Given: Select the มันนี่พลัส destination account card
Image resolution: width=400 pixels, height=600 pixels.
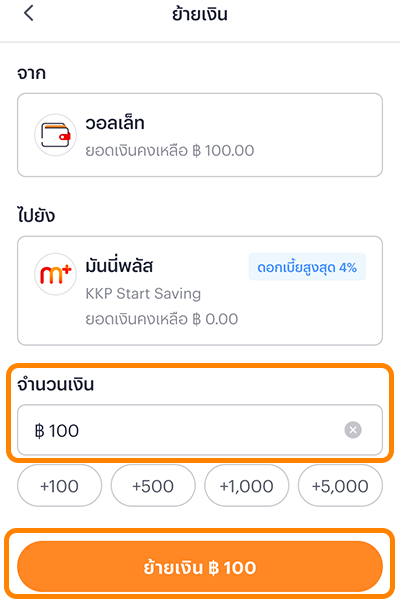Looking at the screenshot, I should coord(200,291).
